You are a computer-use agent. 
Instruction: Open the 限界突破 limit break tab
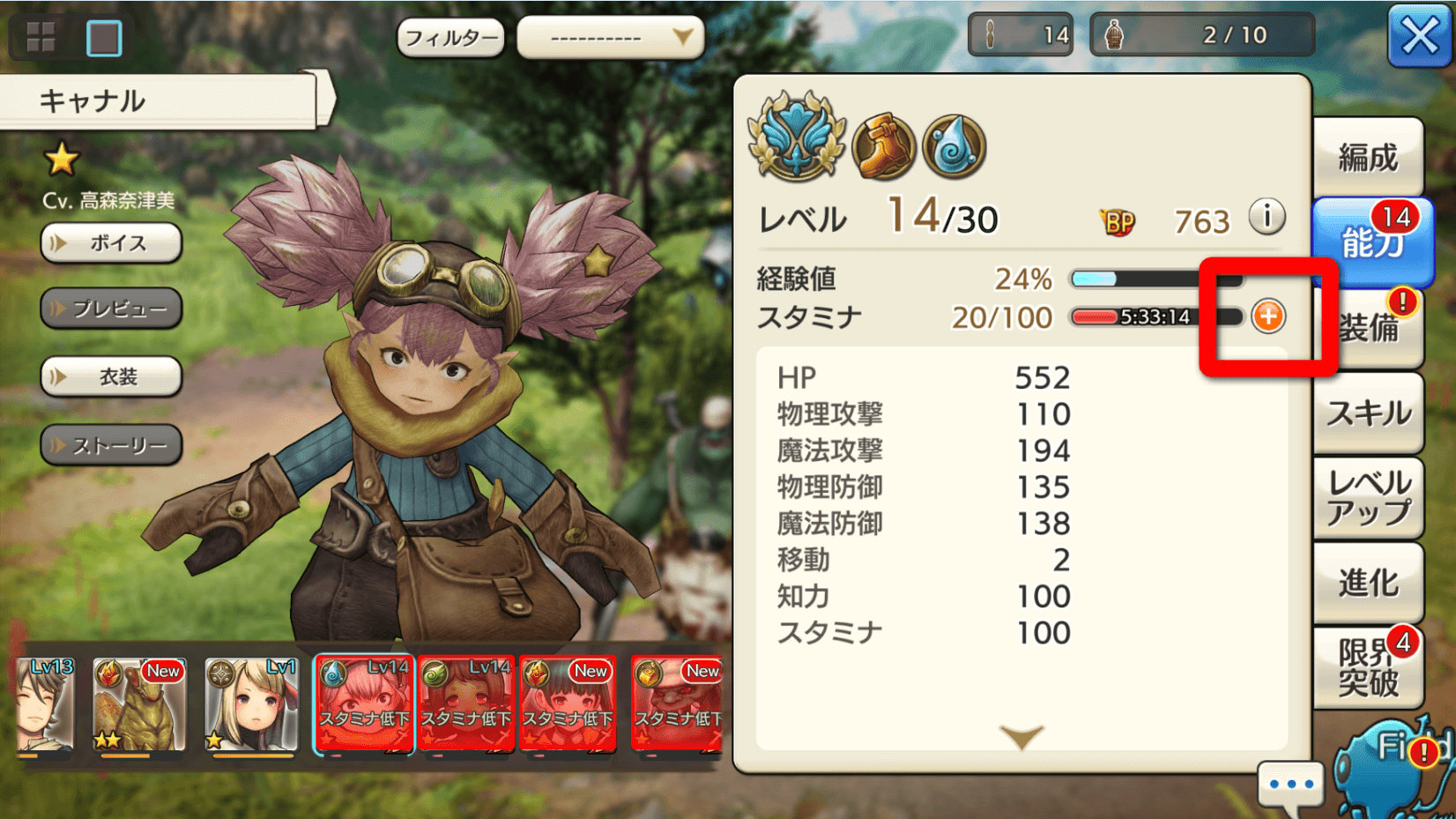pos(1368,667)
